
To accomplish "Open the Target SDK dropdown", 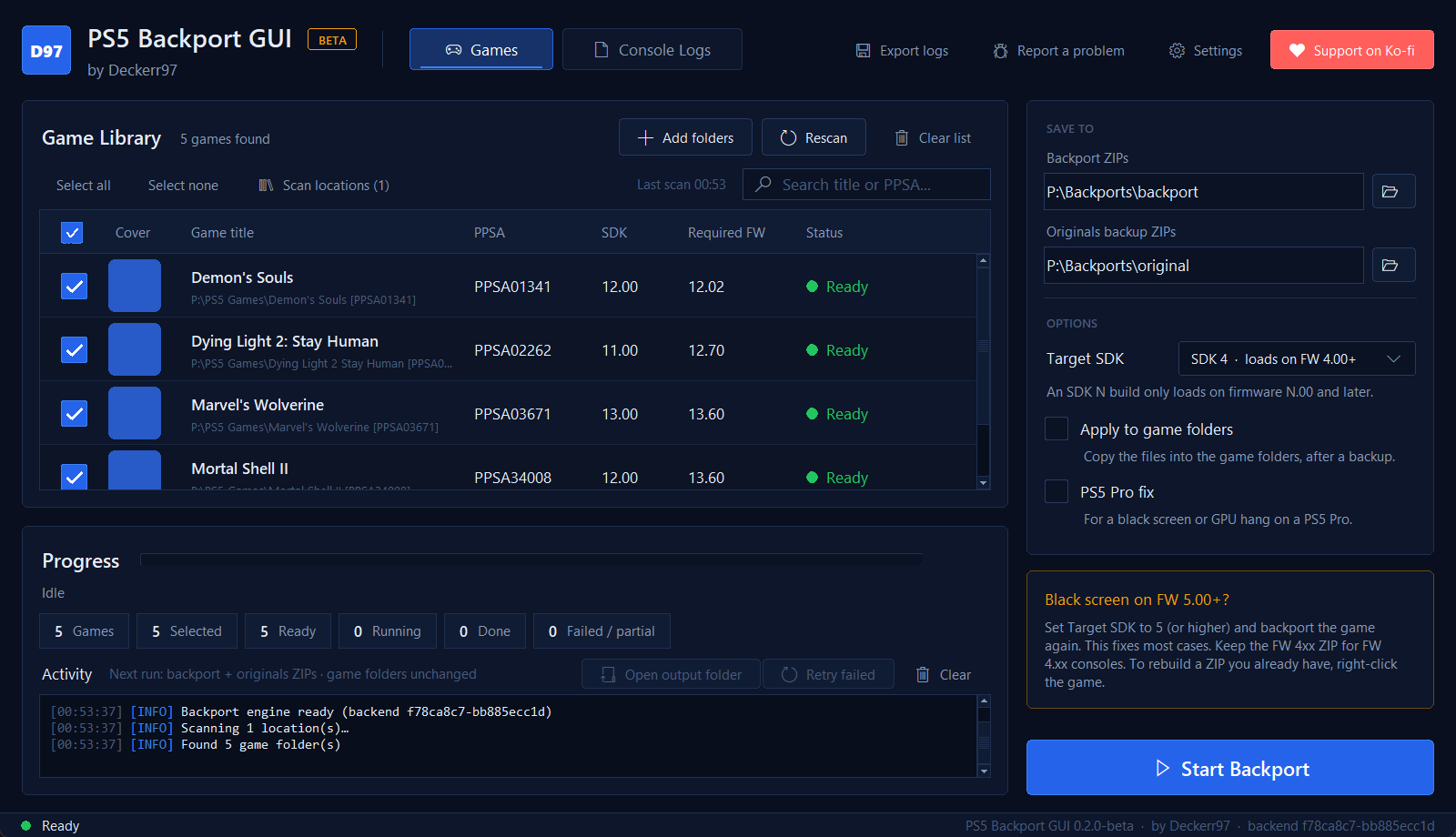I will 1297,358.
